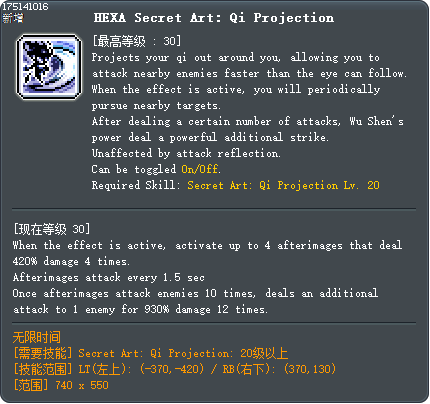This screenshot has height=404, width=430.
Task: Click the '420% damage 4 times' text
Action: (71, 261)
